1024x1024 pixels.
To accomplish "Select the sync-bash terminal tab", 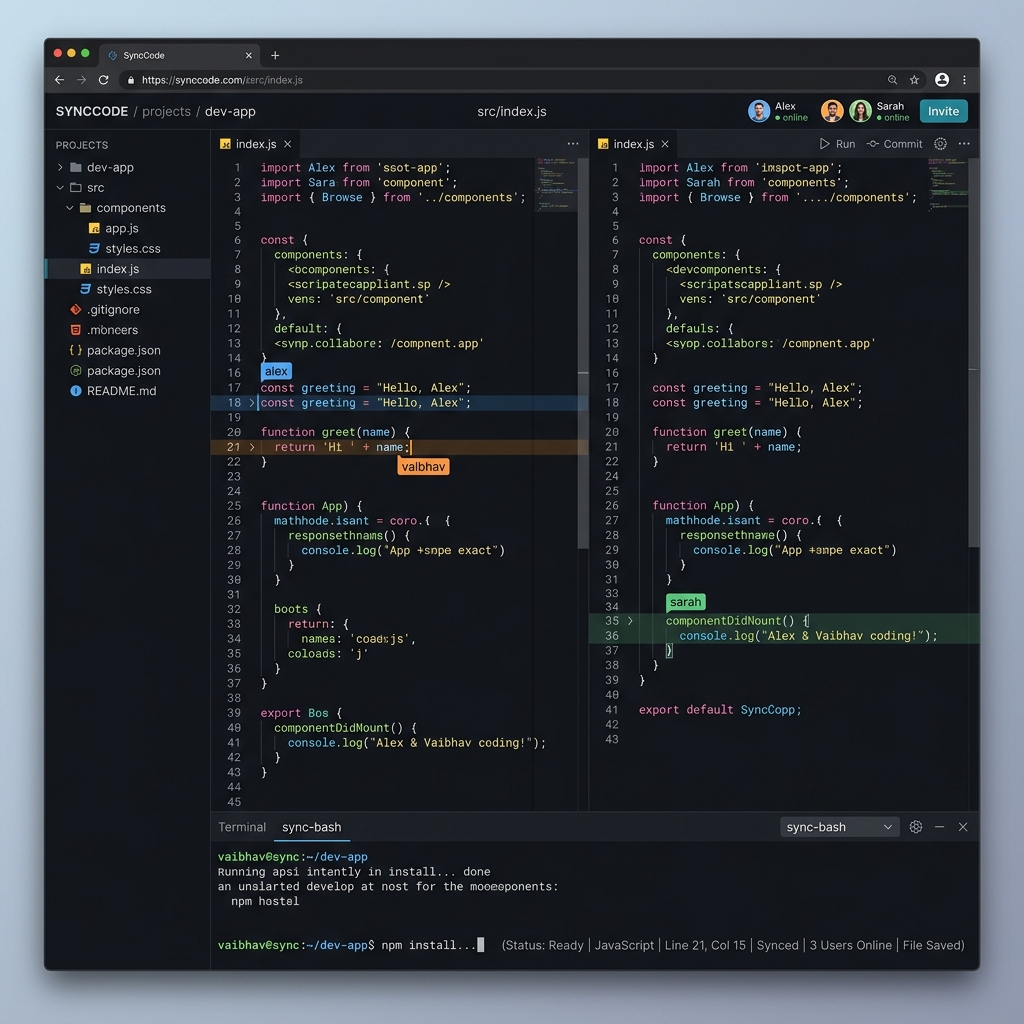I will 312,827.
